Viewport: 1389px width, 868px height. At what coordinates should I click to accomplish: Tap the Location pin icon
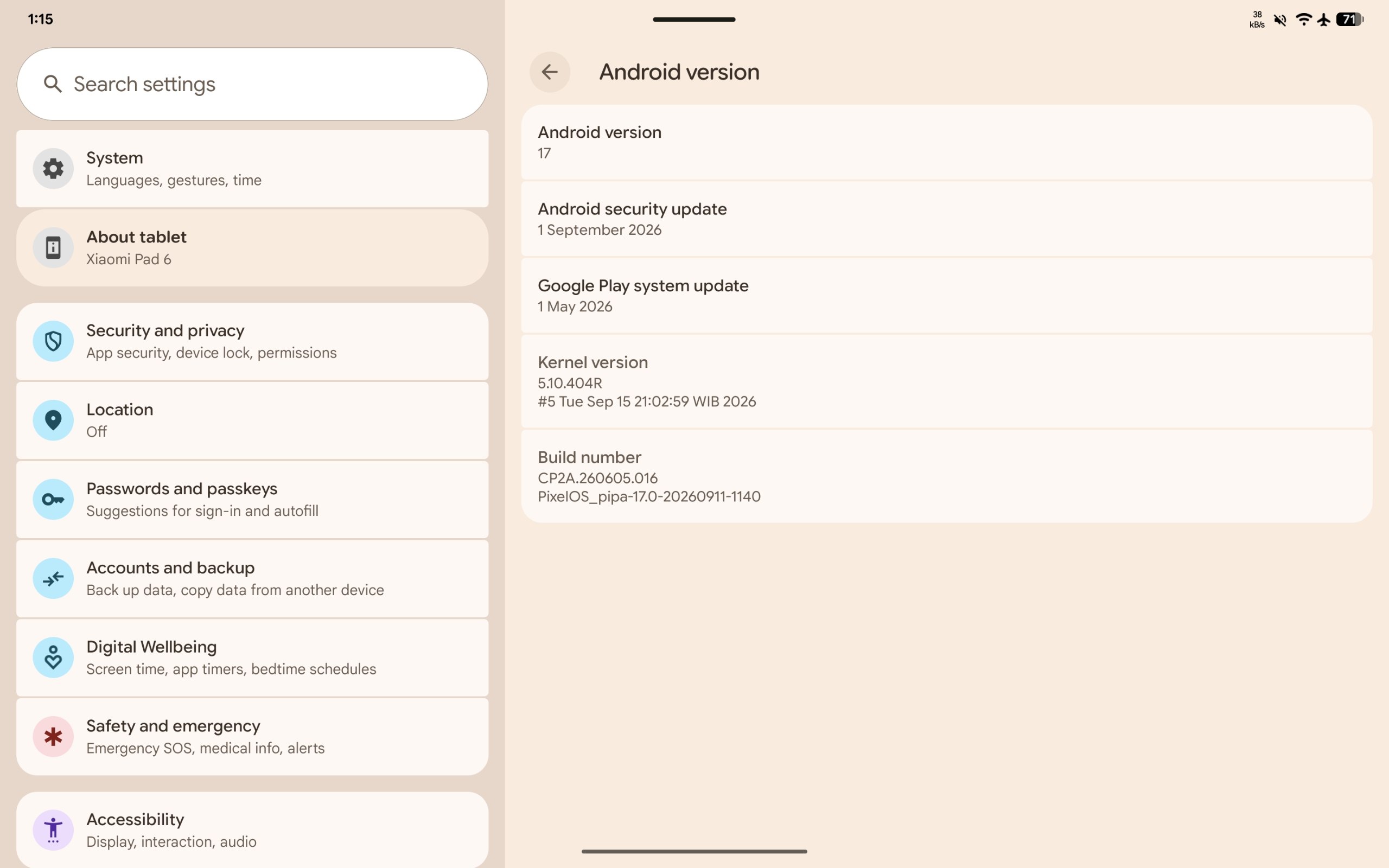pos(53,420)
